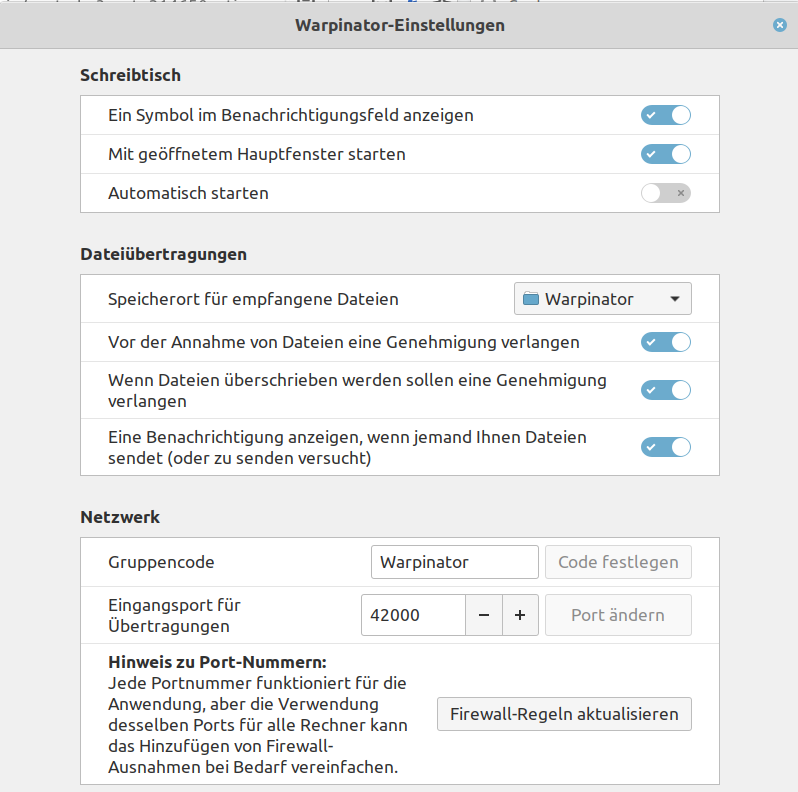
Task: Click the dropdown arrow beside Warpinator folder
Action: tap(675, 299)
